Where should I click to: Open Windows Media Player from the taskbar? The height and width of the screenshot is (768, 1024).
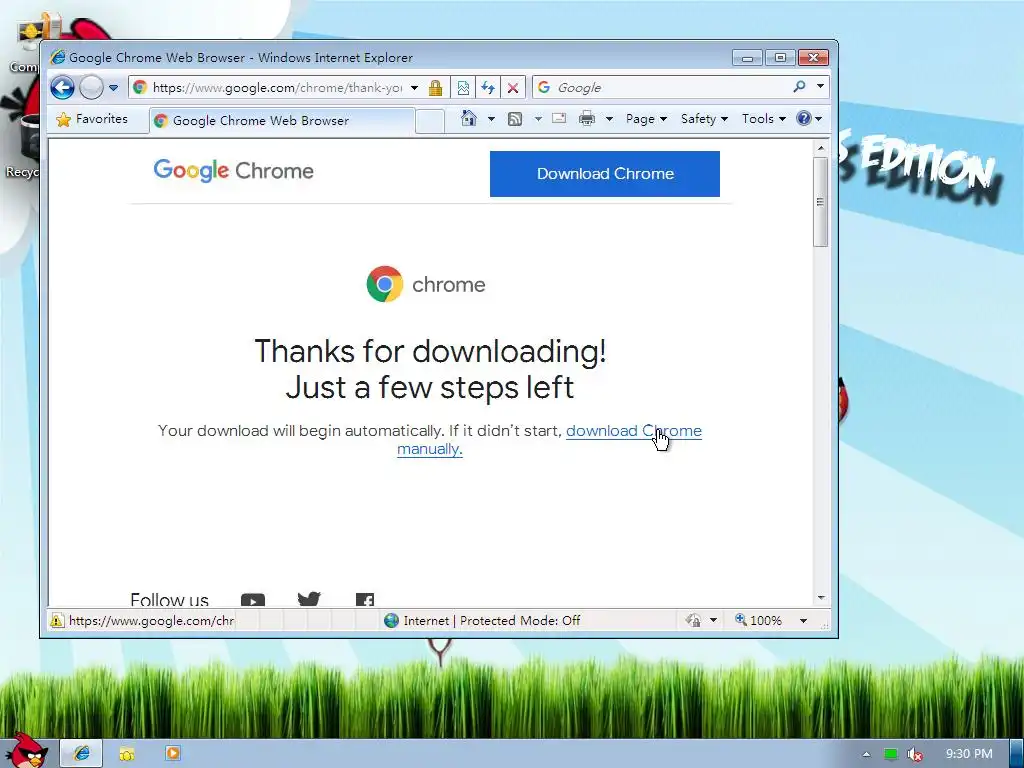click(x=172, y=754)
